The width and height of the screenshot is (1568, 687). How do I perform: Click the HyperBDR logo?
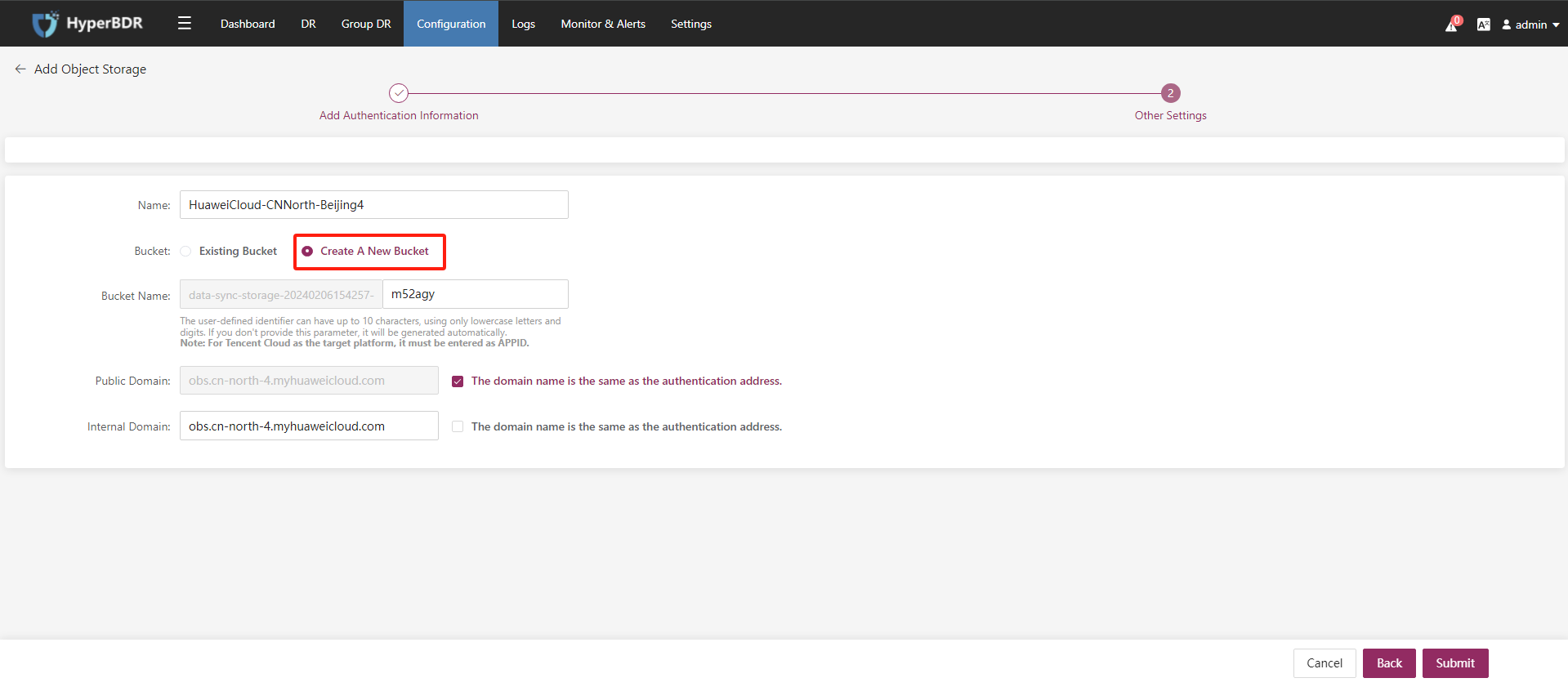tap(87, 24)
